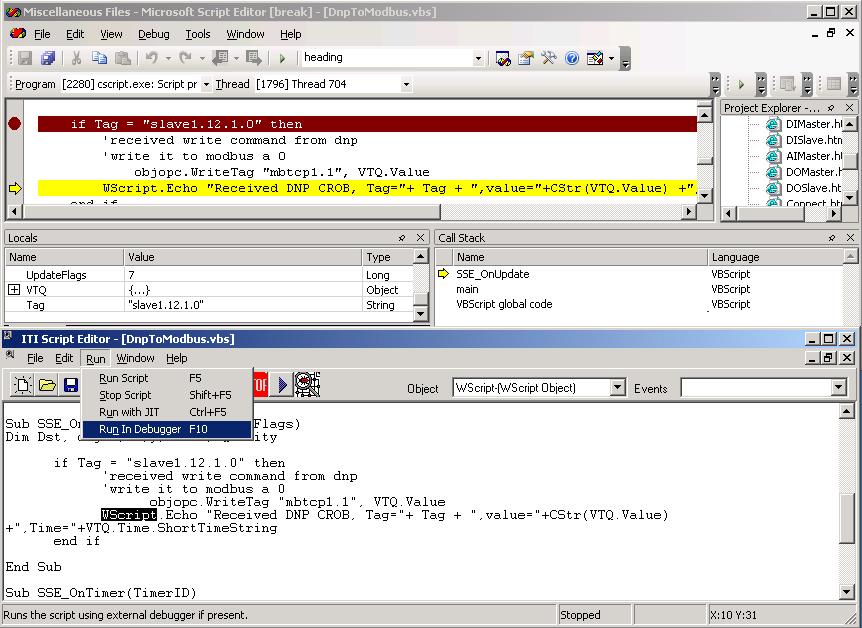
Task: Click the Type column header in Locals
Action: click(x=387, y=257)
